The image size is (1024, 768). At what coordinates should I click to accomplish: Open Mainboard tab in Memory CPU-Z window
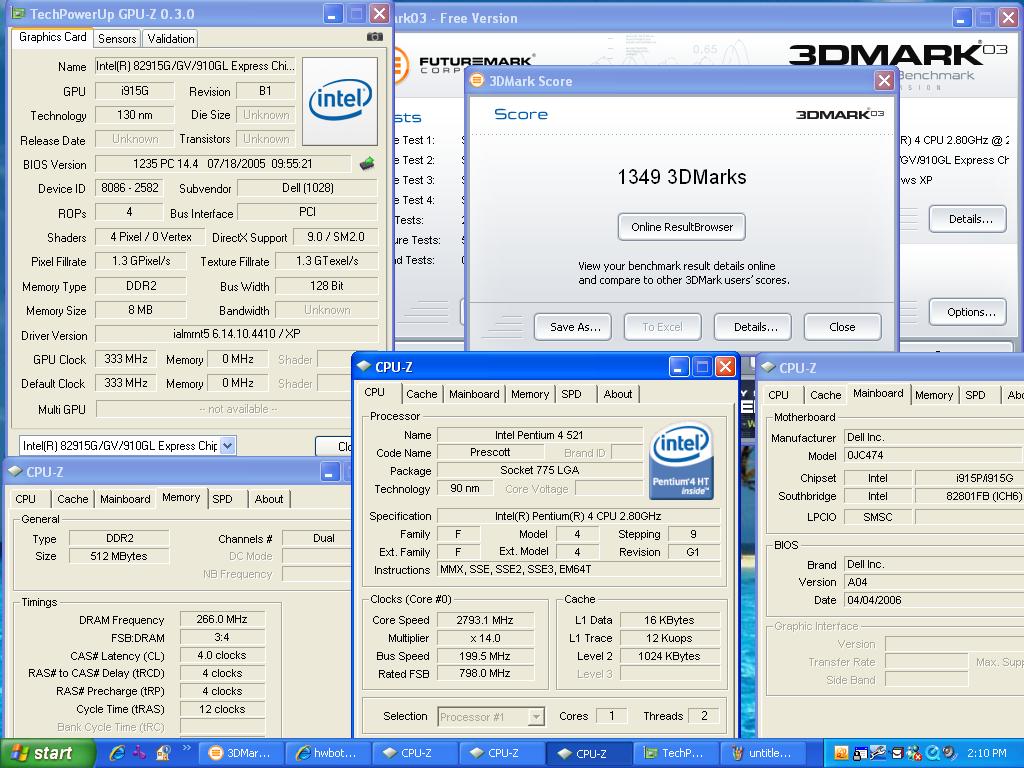point(125,499)
